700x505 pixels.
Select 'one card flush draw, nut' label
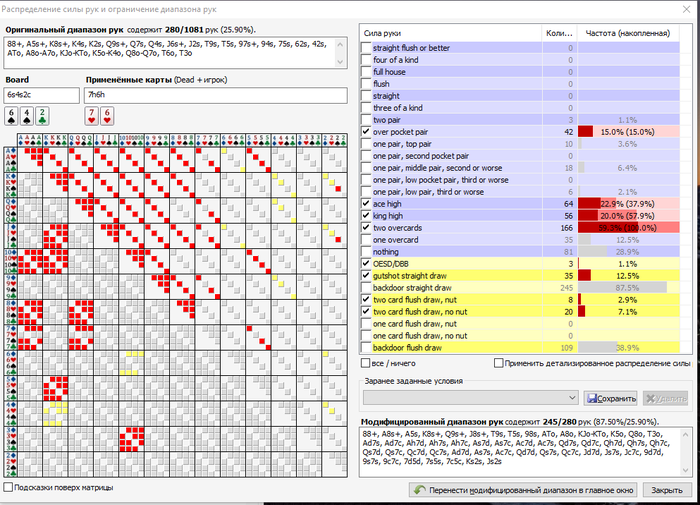click(415, 324)
